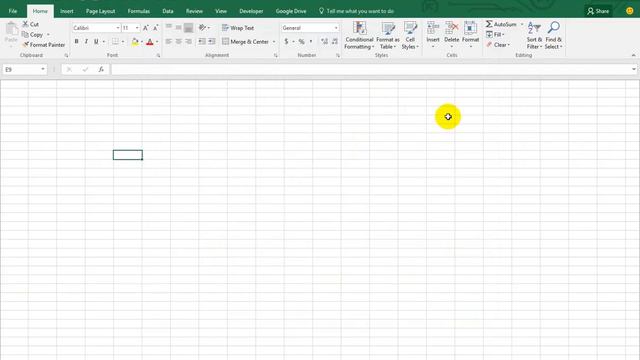Click the Delete cells button
The width and height of the screenshot is (640, 360).
pos(451,35)
